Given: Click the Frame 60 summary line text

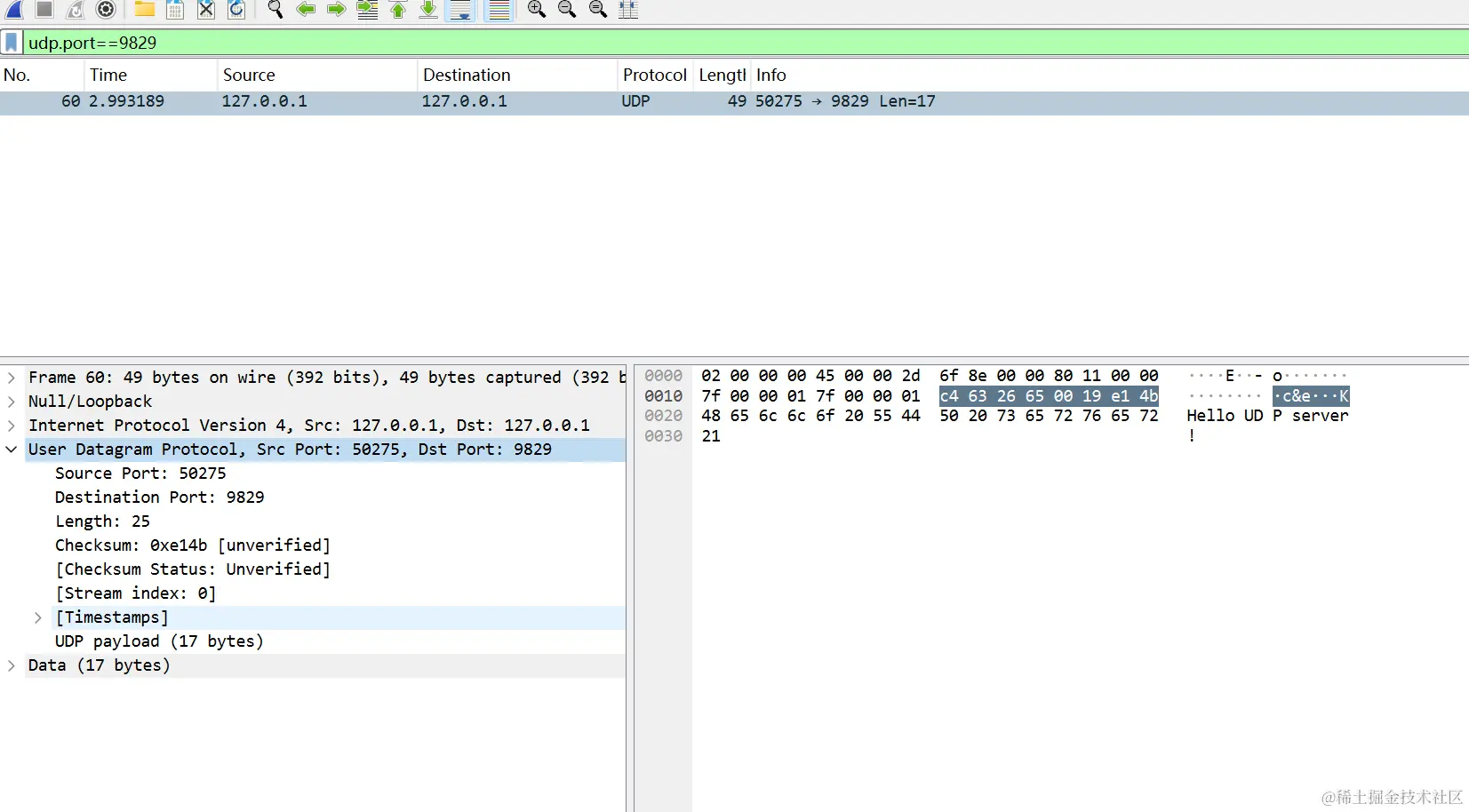Looking at the screenshot, I should 326,378.
